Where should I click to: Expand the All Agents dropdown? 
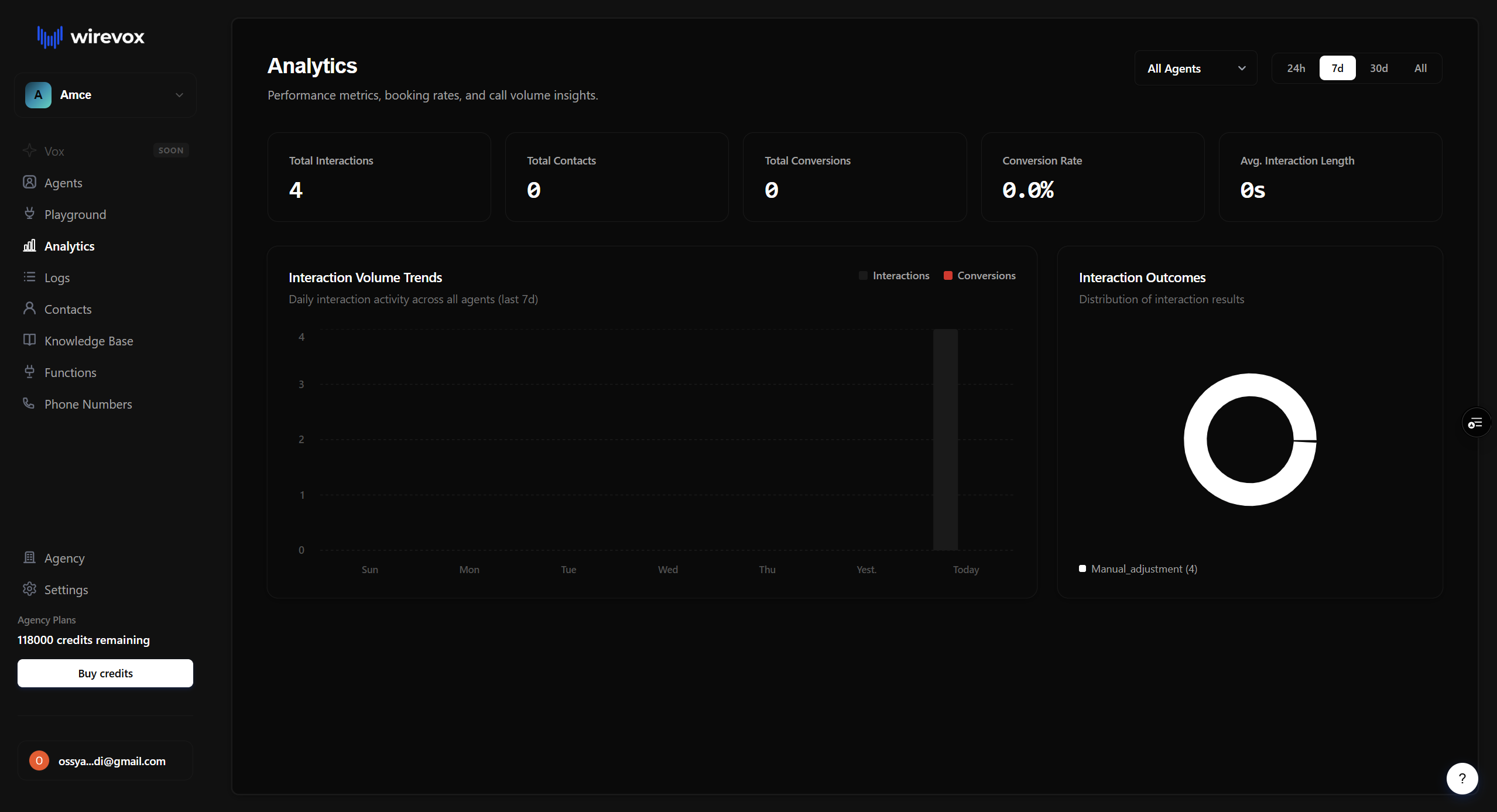[x=1195, y=68]
